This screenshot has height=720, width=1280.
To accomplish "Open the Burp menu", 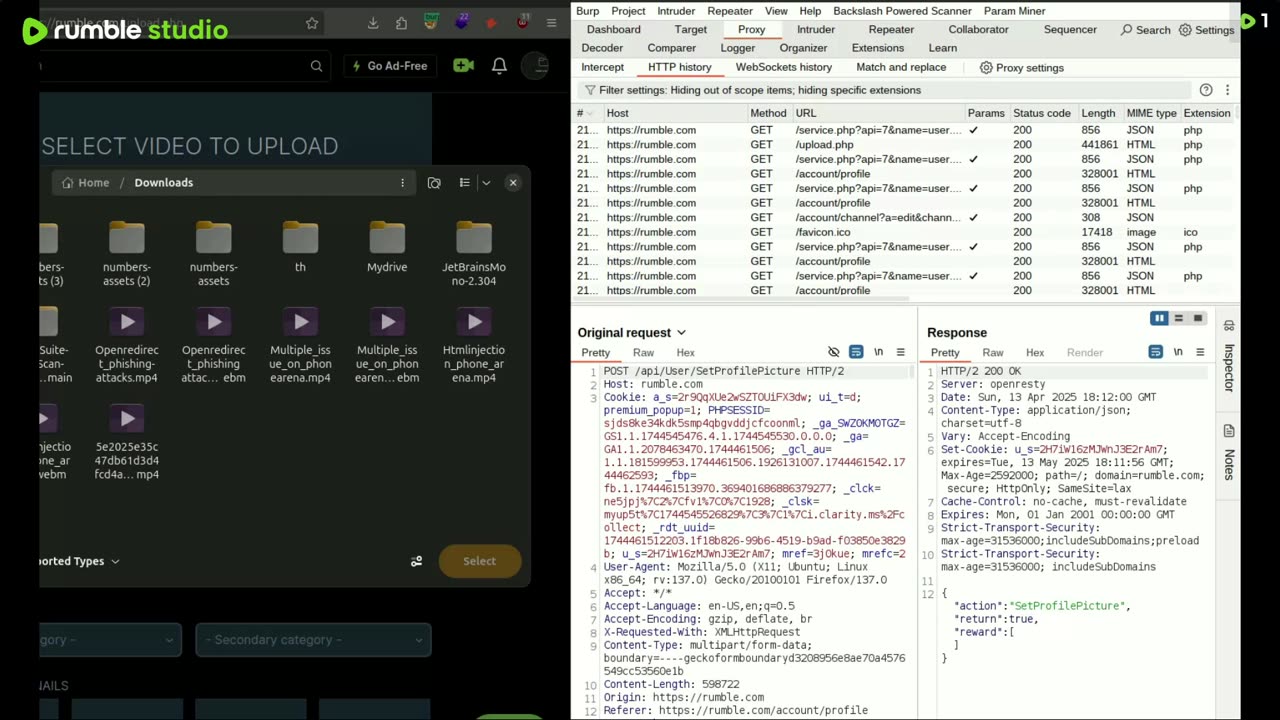I will [x=587, y=11].
